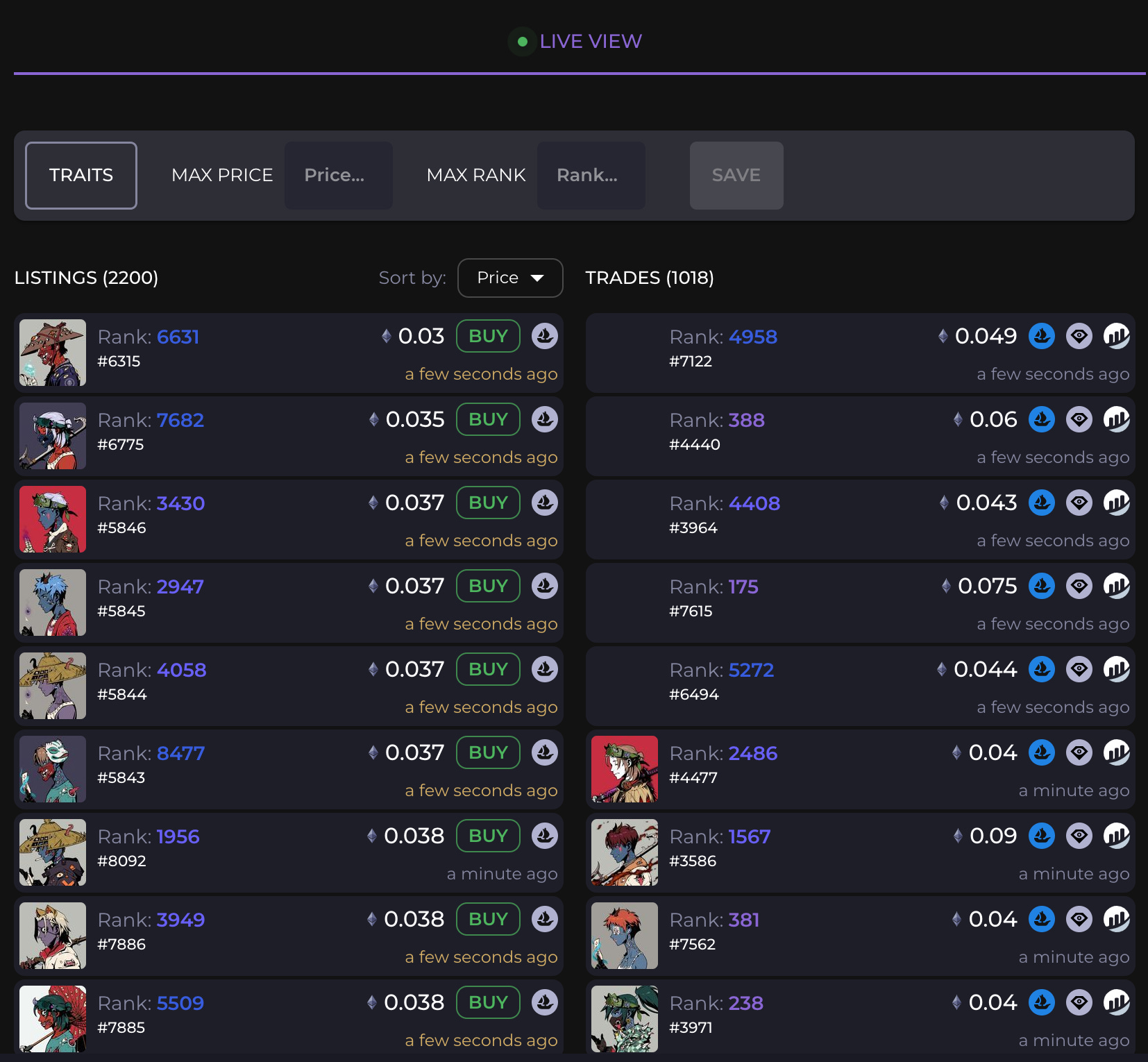Open blue OpenSea icon for trade #7615

[1042, 586]
